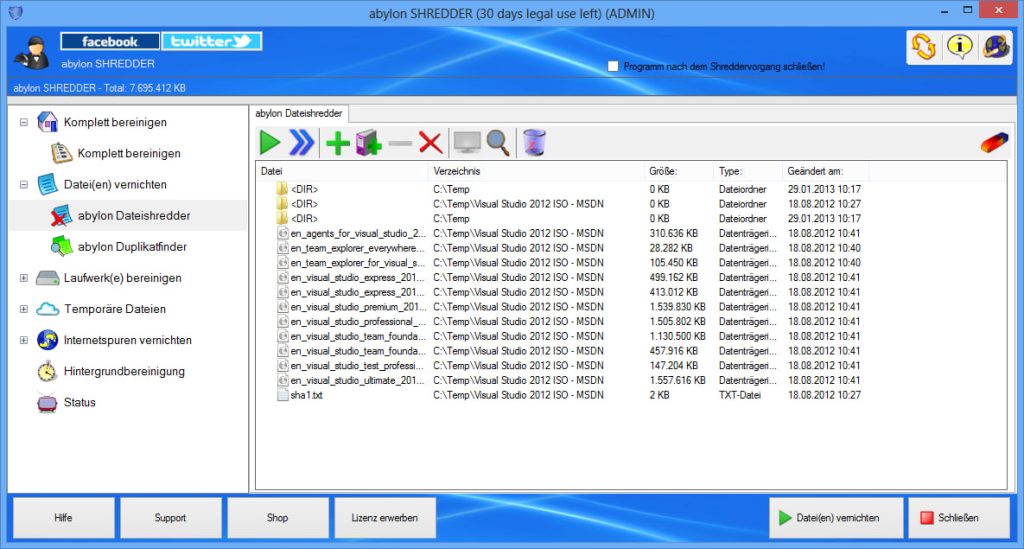
Task: Clear the list using the red X icon
Action: (430, 142)
